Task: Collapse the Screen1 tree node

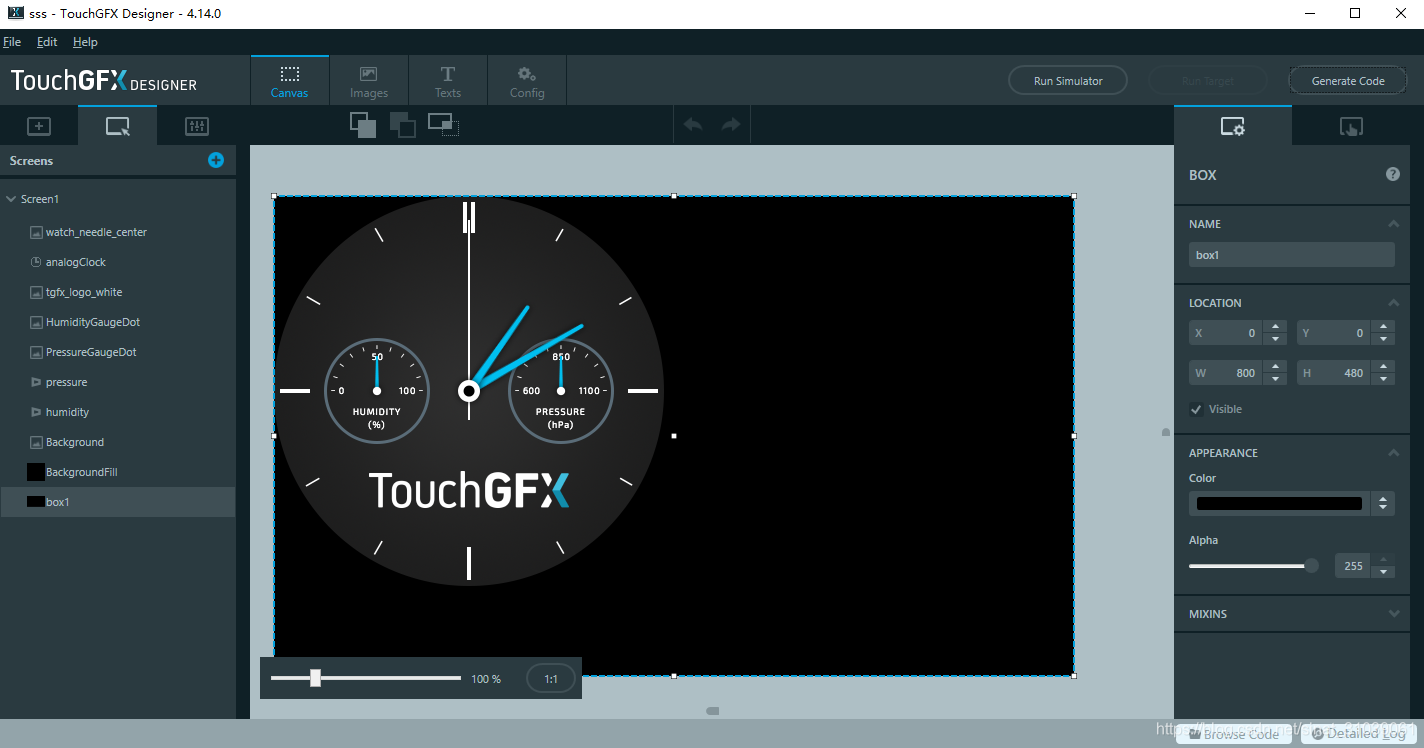Action: pyautogui.click(x=11, y=199)
